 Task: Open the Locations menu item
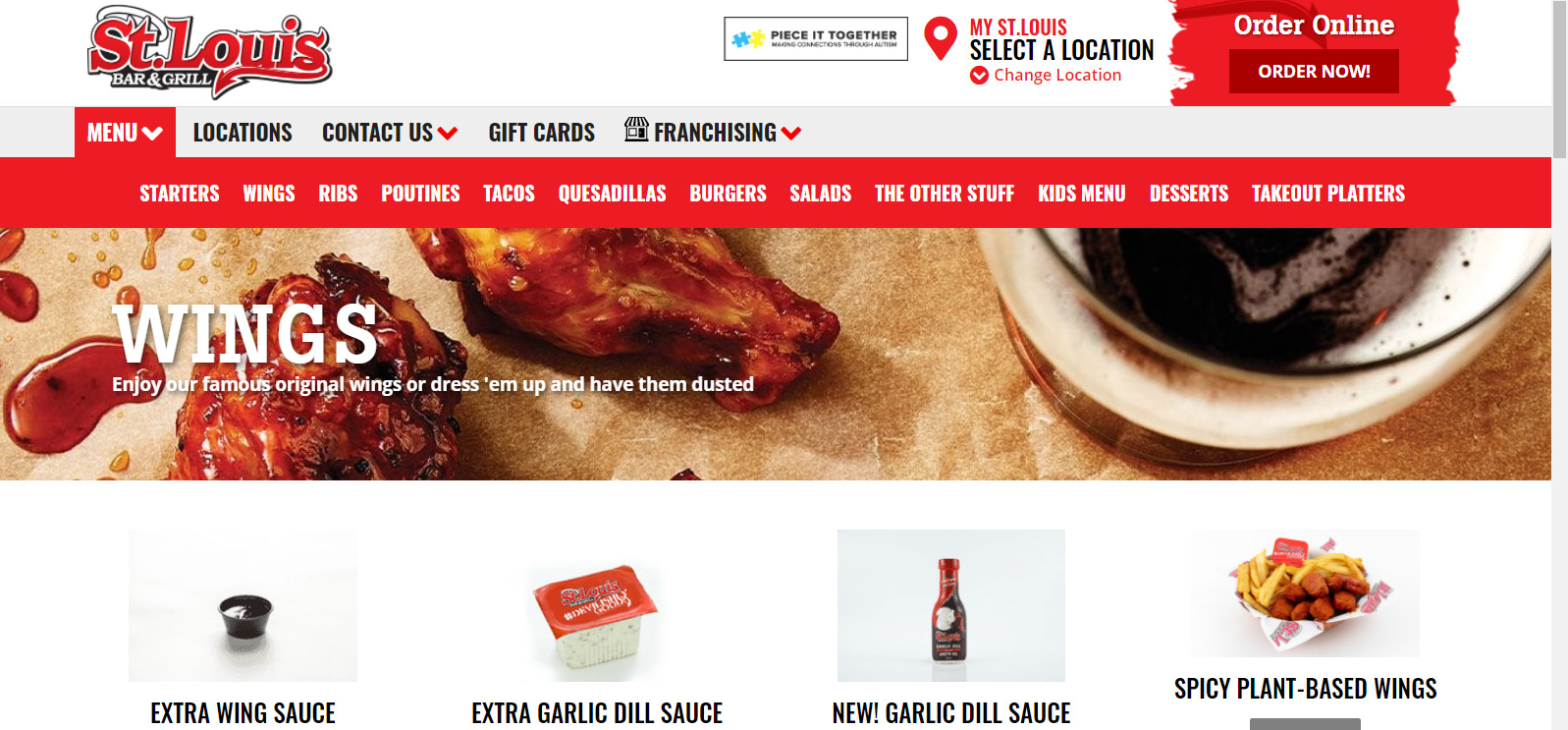[243, 133]
